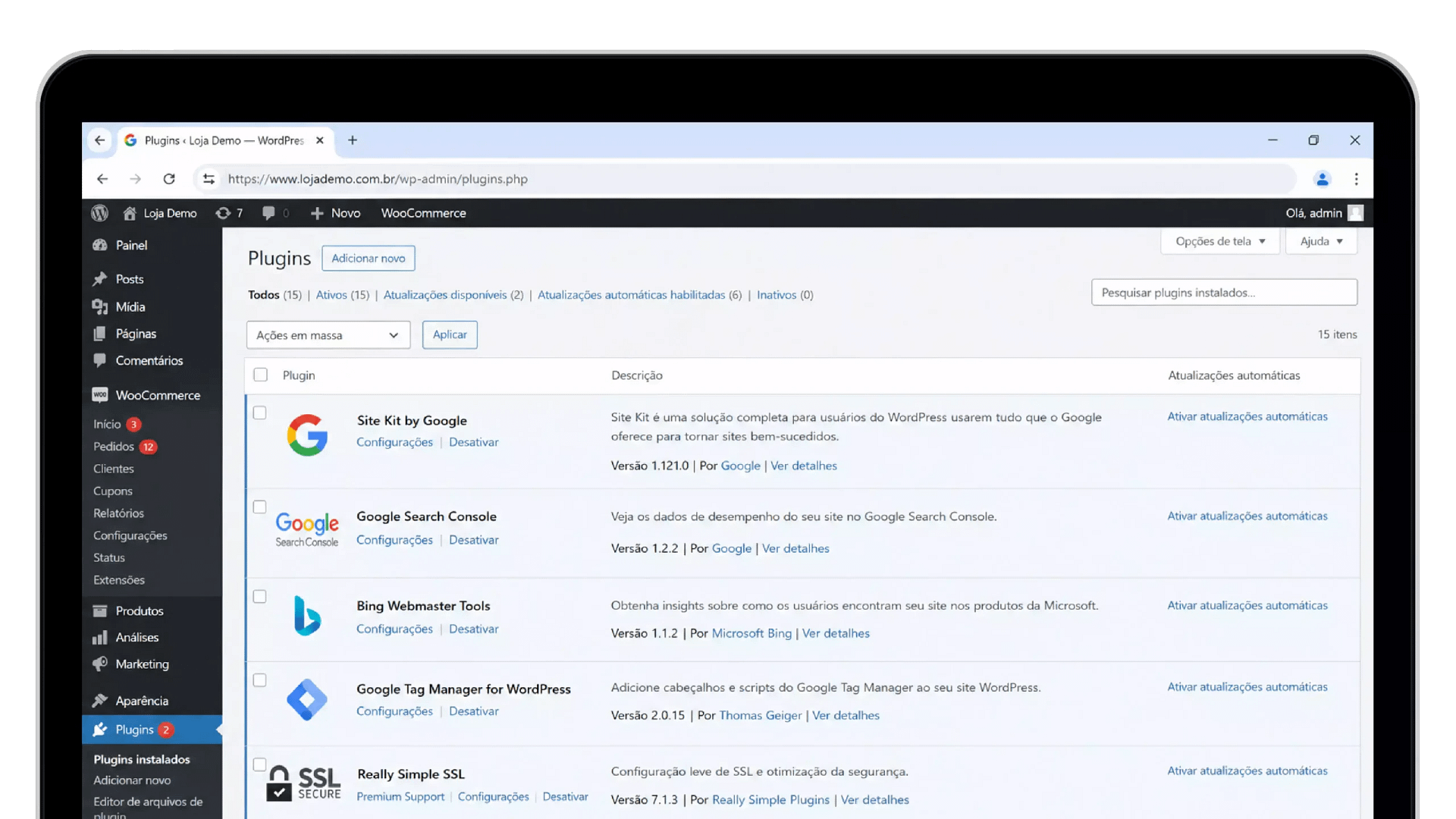Select the Site Kit by Google checkbox
The height and width of the screenshot is (819, 1456).
259,413
